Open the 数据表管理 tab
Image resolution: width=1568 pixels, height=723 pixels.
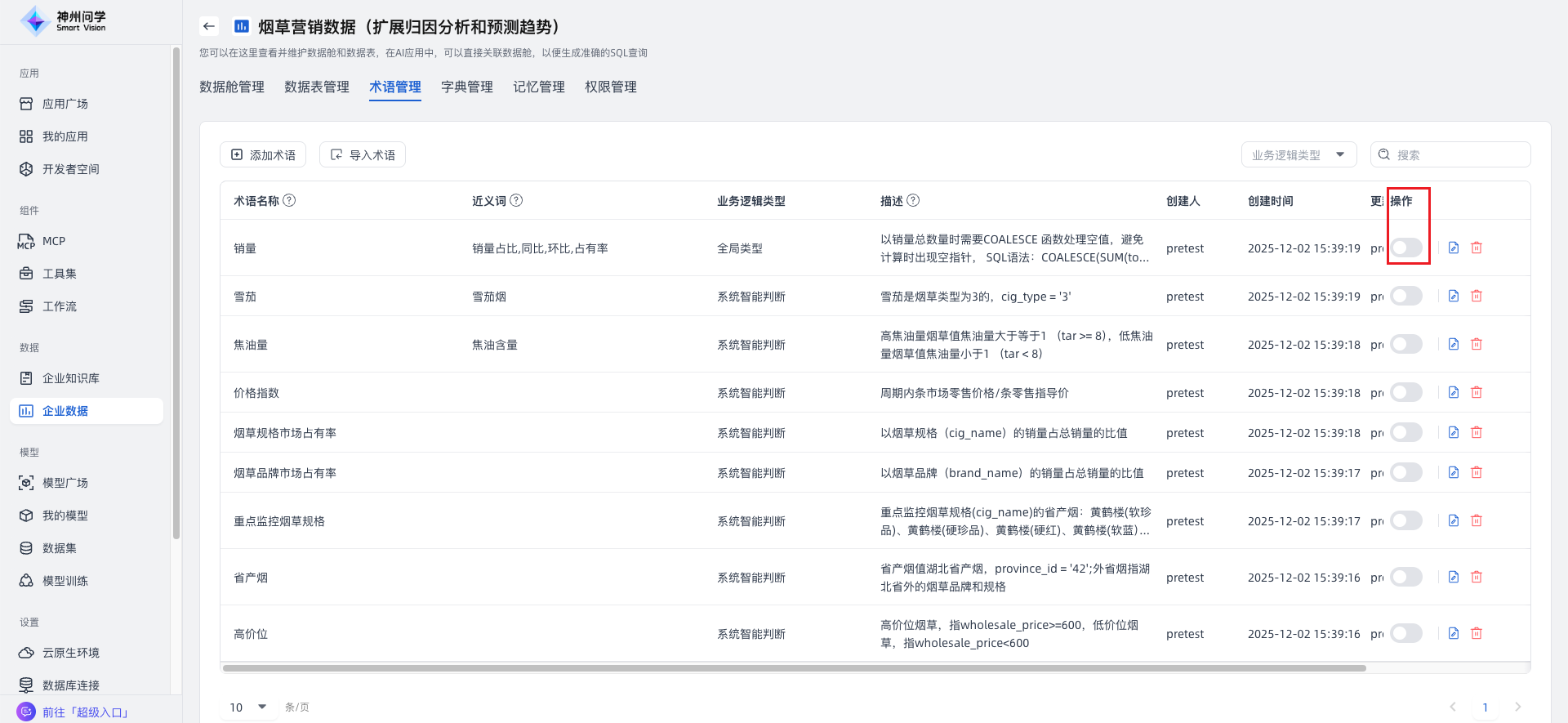point(316,87)
